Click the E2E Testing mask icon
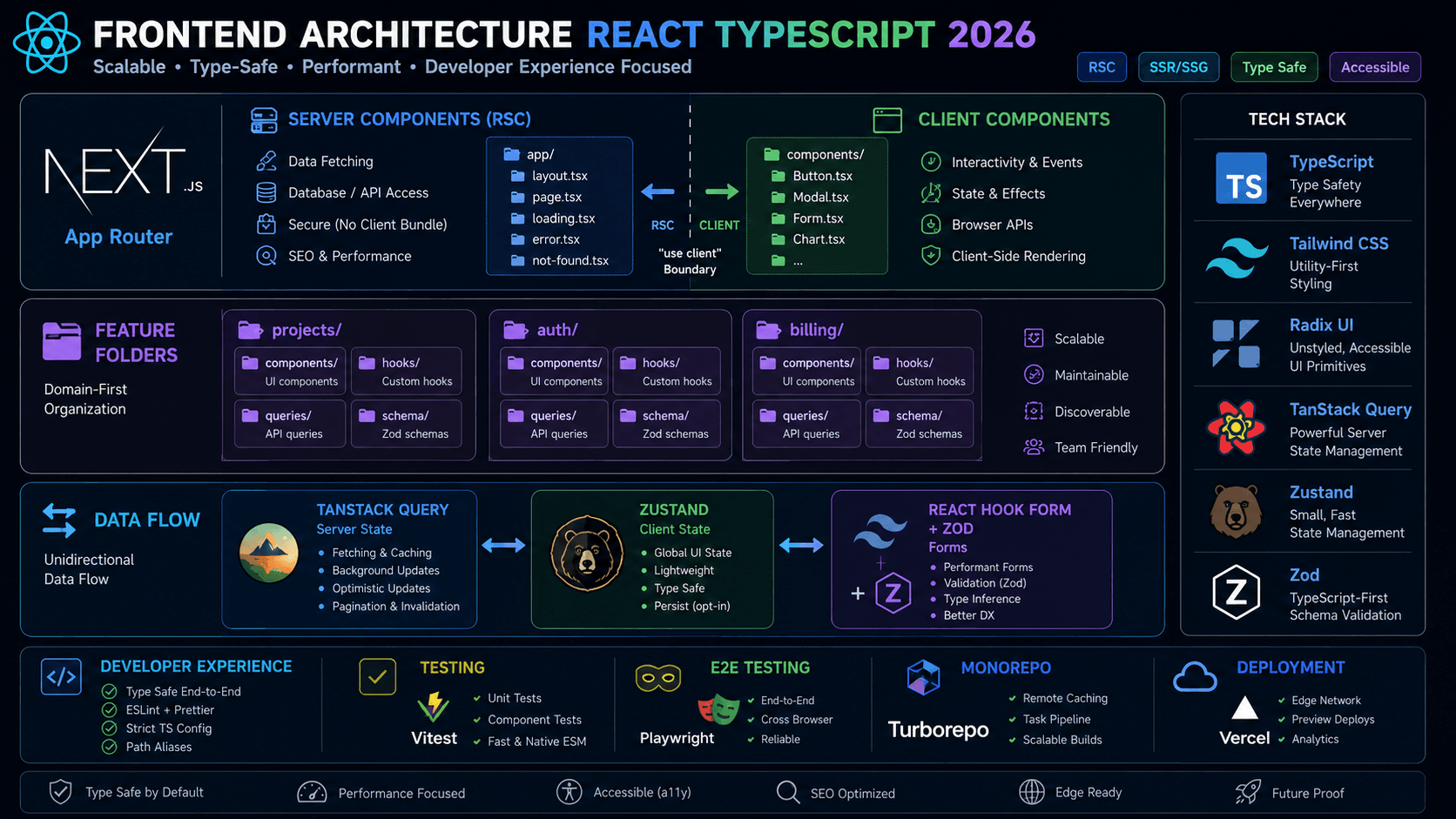 (x=658, y=677)
